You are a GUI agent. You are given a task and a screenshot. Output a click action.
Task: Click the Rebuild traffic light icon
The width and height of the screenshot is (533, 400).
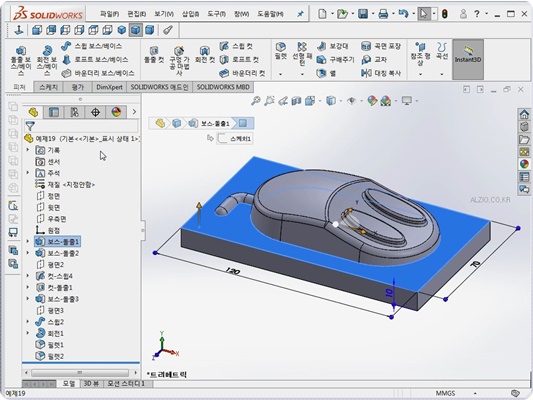[x=444, y=14]
